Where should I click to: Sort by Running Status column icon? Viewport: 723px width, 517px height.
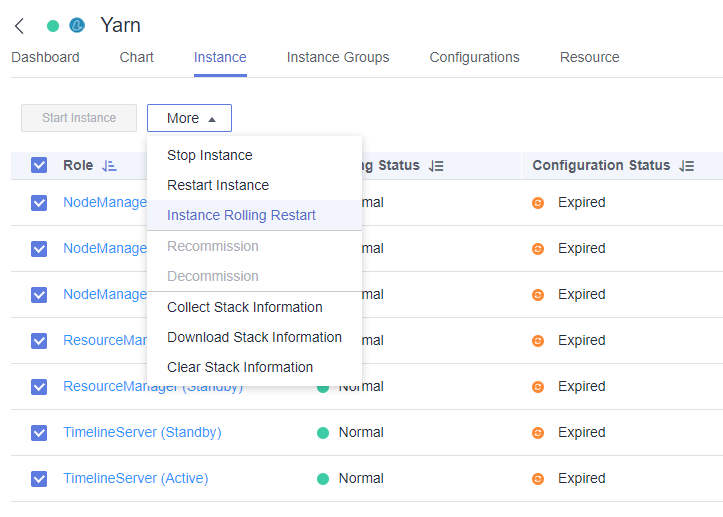click(x=436, y=166)
